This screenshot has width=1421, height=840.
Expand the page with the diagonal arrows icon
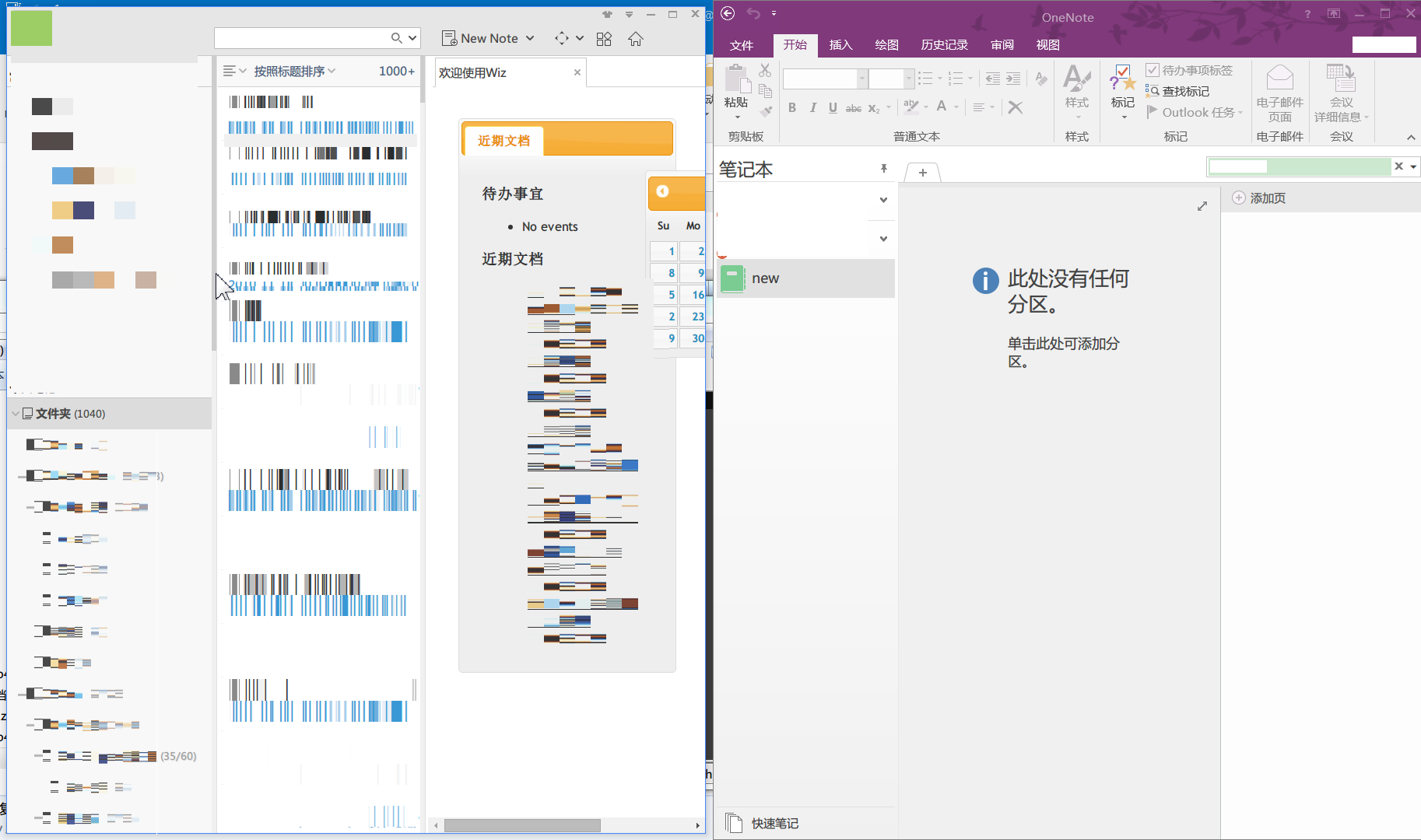(1202, 205)
